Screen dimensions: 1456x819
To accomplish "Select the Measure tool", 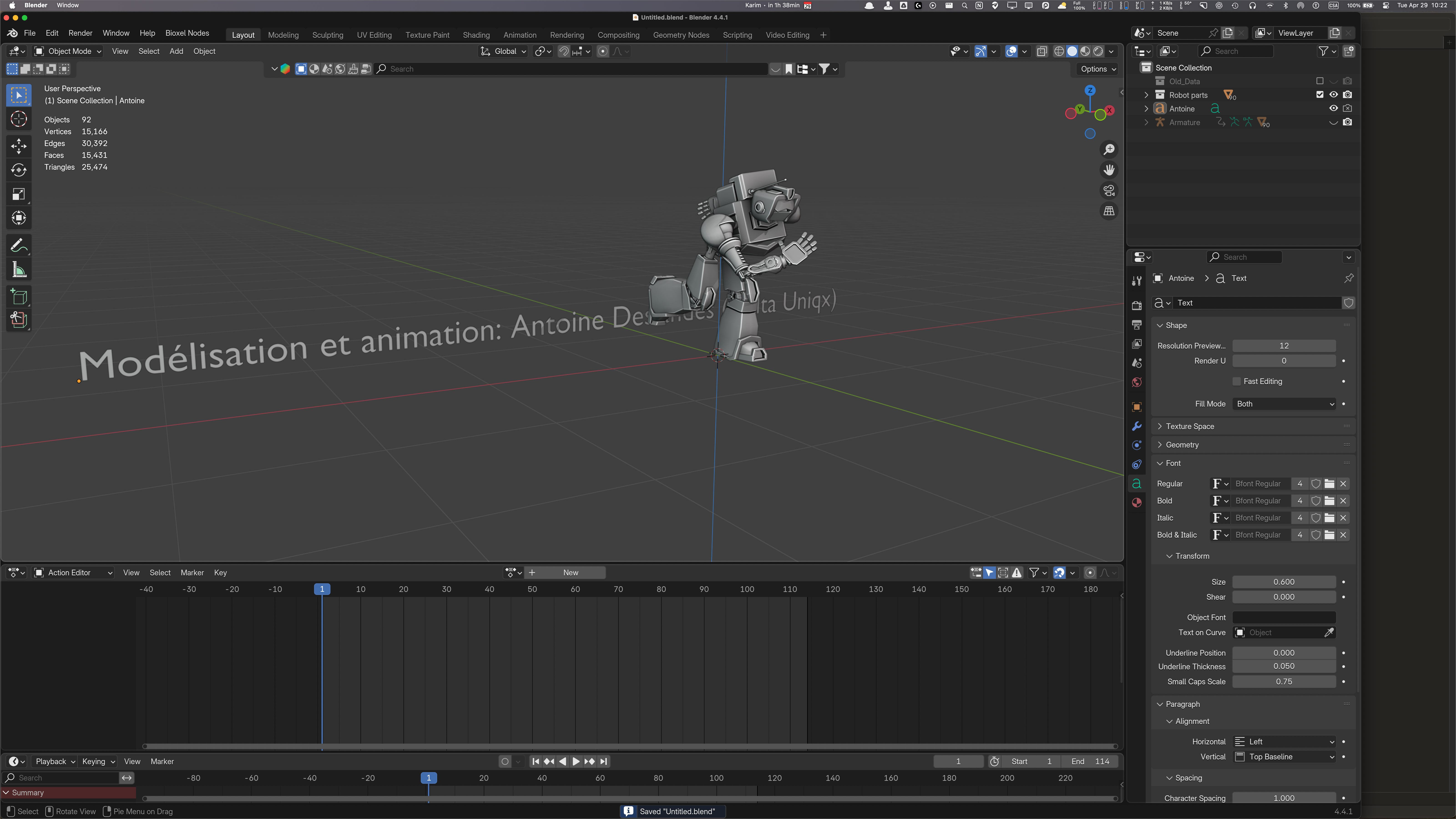I will point(19,270).
